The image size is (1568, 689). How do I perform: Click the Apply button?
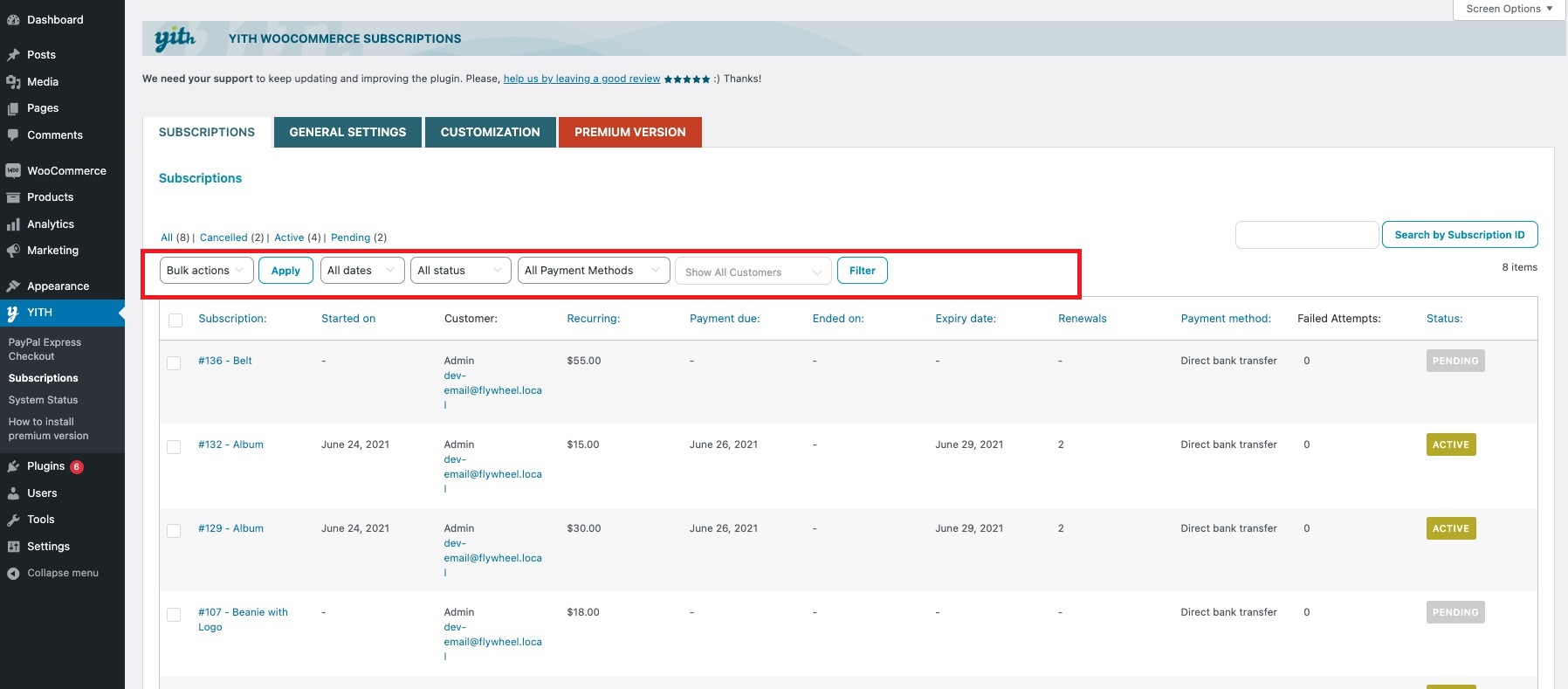click(x=285, y=271)
